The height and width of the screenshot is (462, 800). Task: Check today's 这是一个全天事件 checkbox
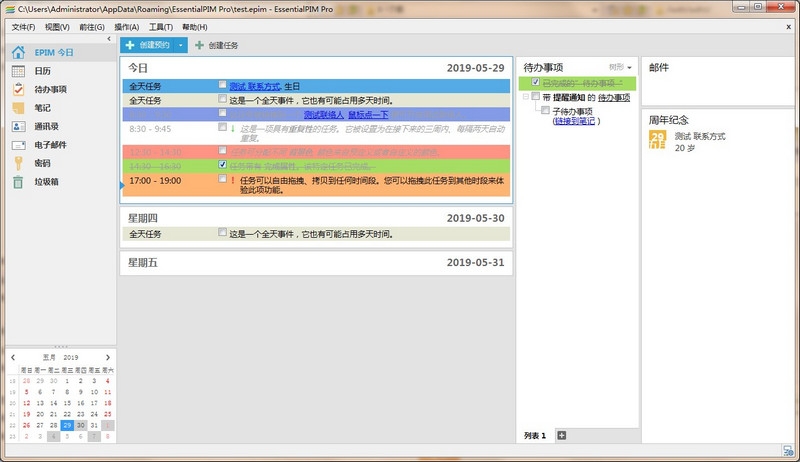click(x=222, y=98)
